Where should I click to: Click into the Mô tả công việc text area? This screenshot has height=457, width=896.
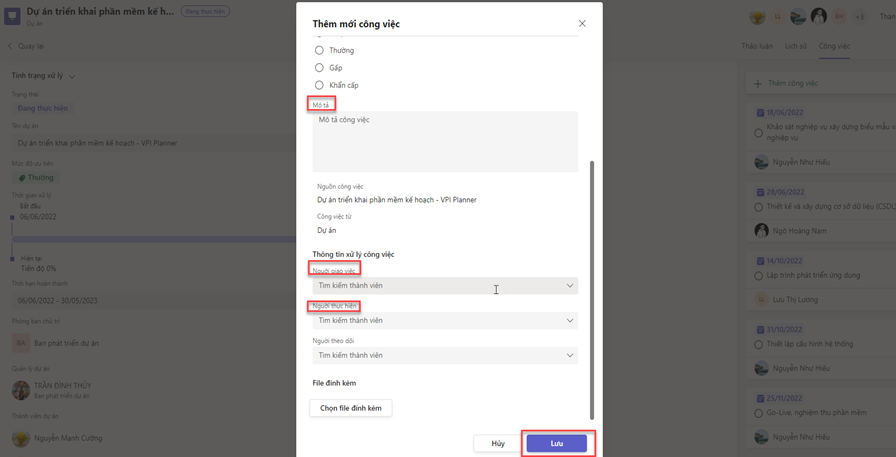coord(445,141)
